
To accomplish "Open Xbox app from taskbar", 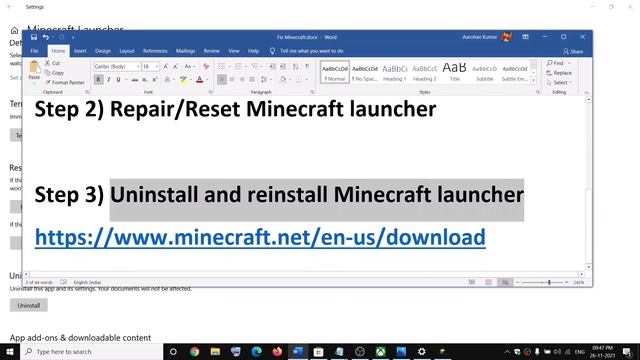I will coord(380,351).
